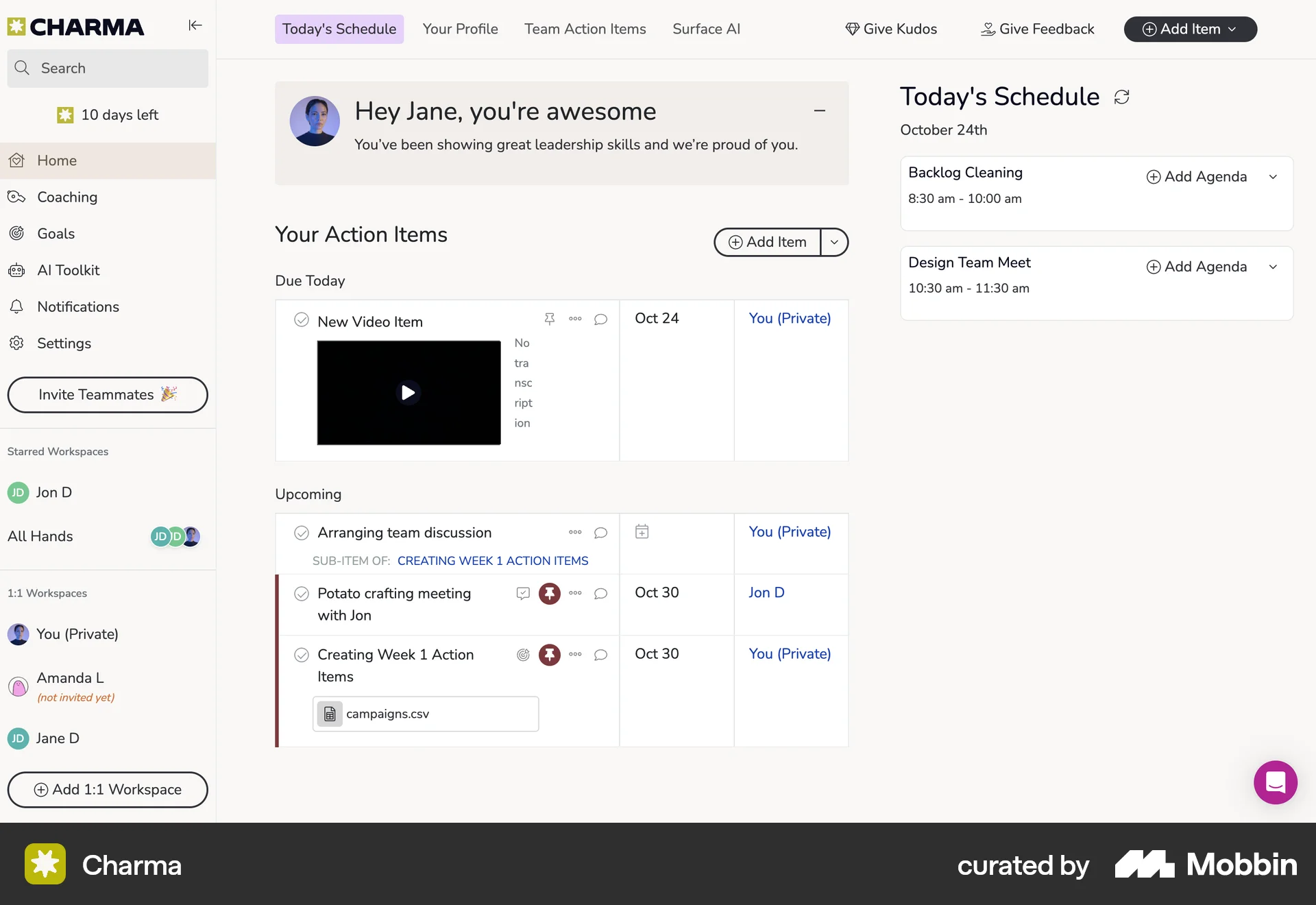Click the refresh icon beside Today's Schedule heading
The image size is (1316, 905).
tap(1121, 97)
